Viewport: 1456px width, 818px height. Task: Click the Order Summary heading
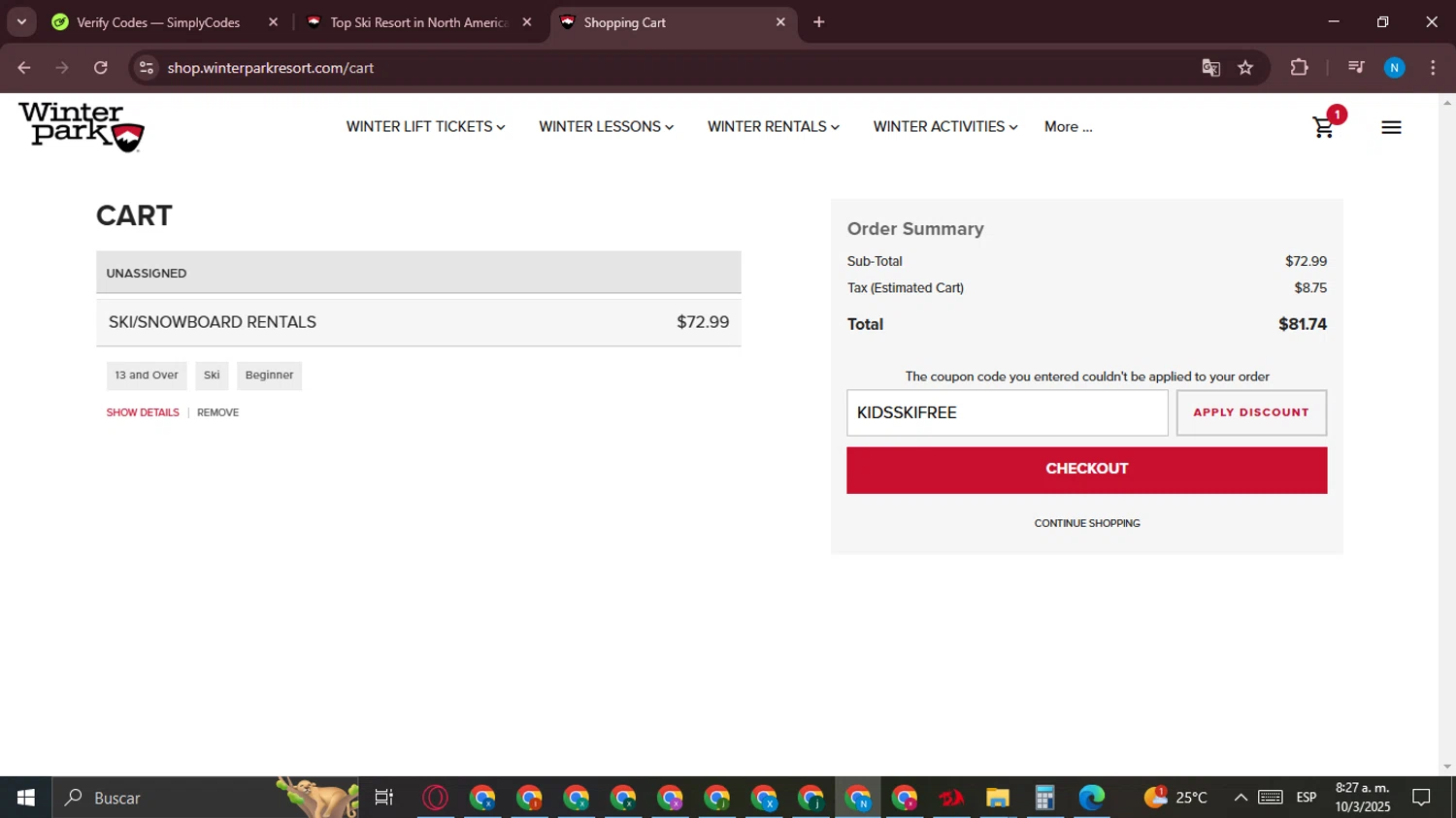click(915, 229)
